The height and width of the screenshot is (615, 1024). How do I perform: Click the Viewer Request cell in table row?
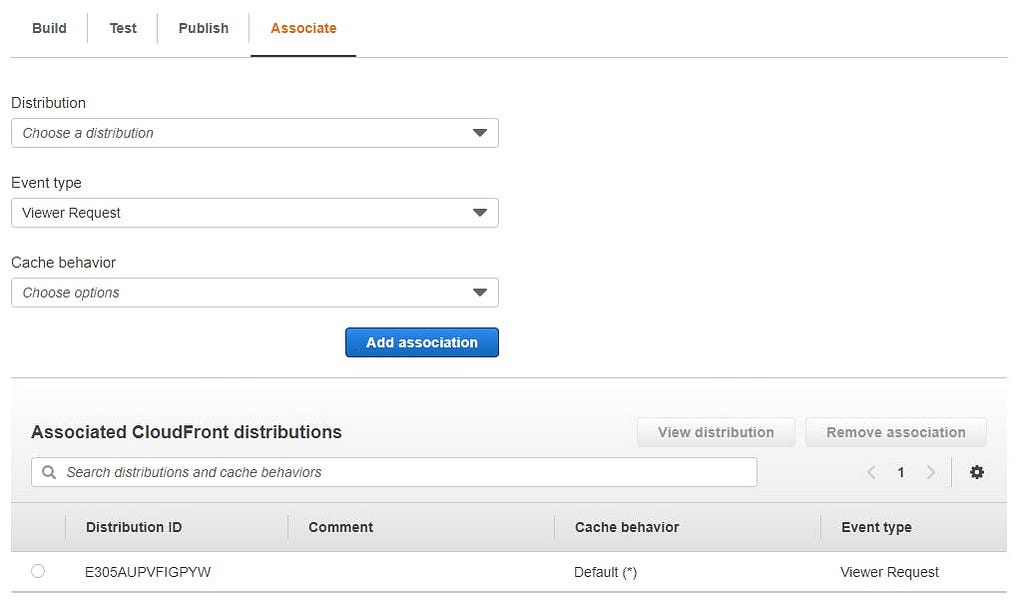[889, 572]
